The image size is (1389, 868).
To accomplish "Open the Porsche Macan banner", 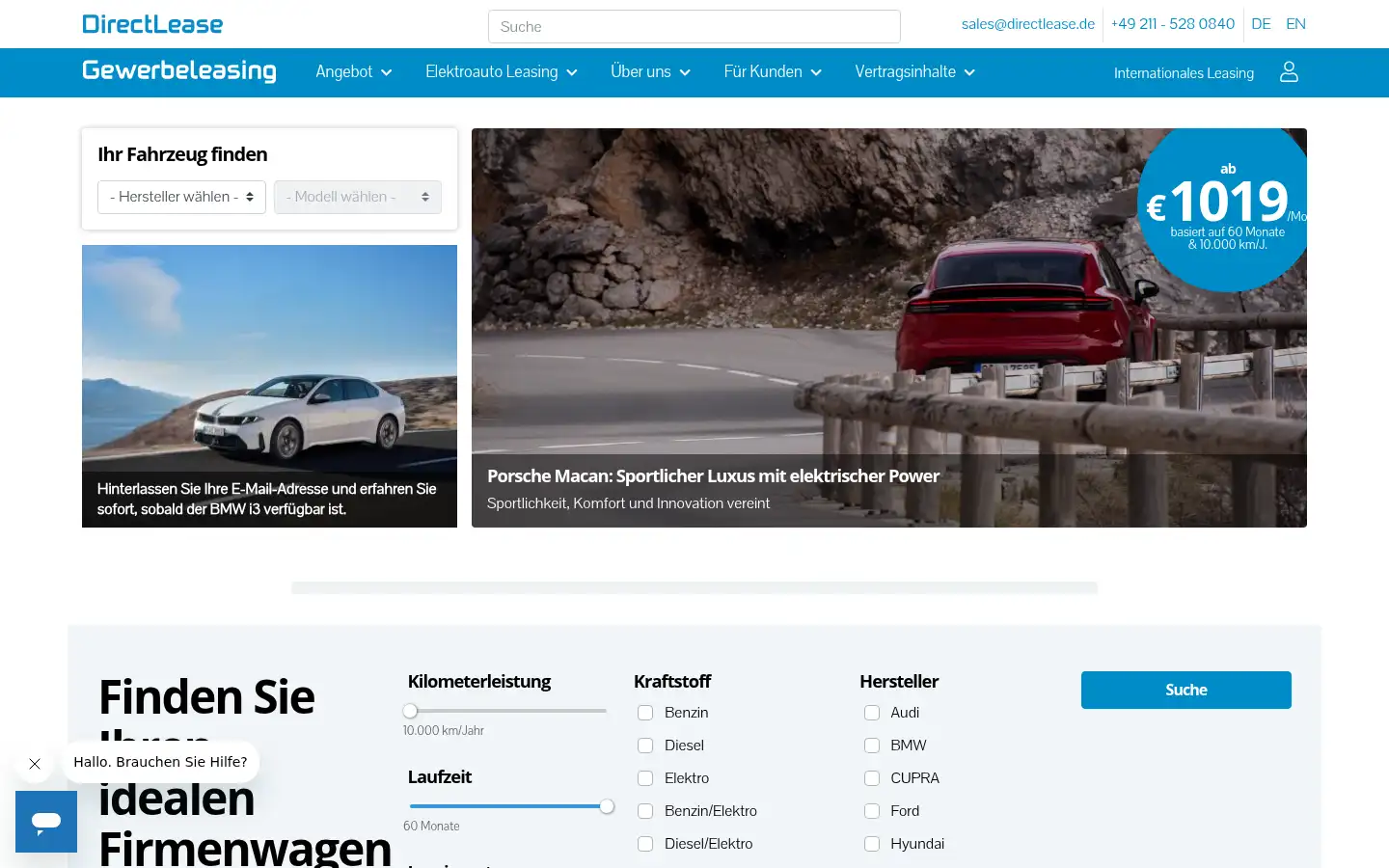I will point(889,328).
